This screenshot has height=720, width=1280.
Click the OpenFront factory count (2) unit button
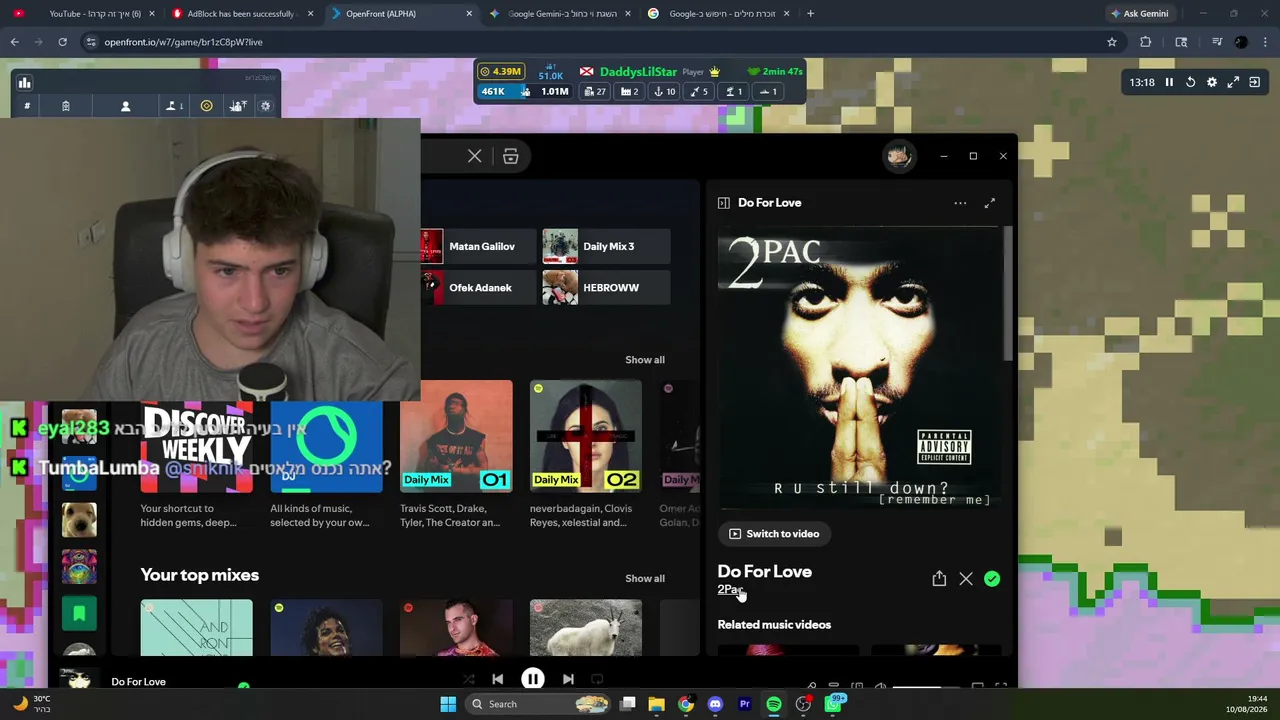tap(630, 91)
